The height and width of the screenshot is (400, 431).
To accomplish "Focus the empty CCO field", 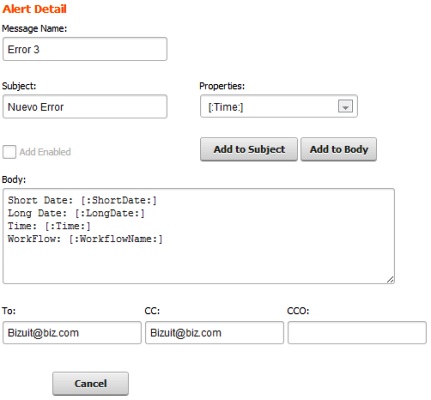I will [x=357, y=333].
